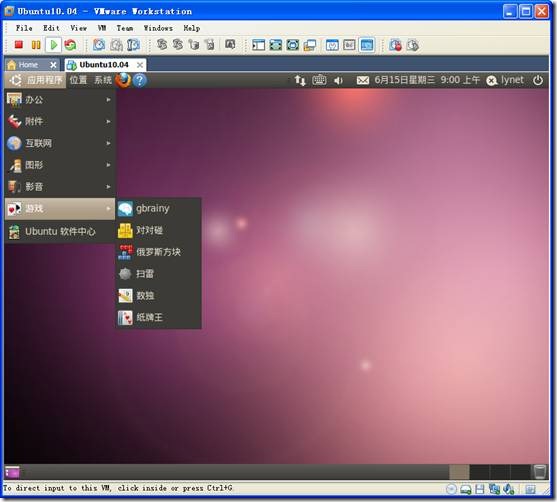Enter full screen mode via toolbar icon
This screenshot has height=502, width=557.
pyautogui.click(x=292, y=45)
